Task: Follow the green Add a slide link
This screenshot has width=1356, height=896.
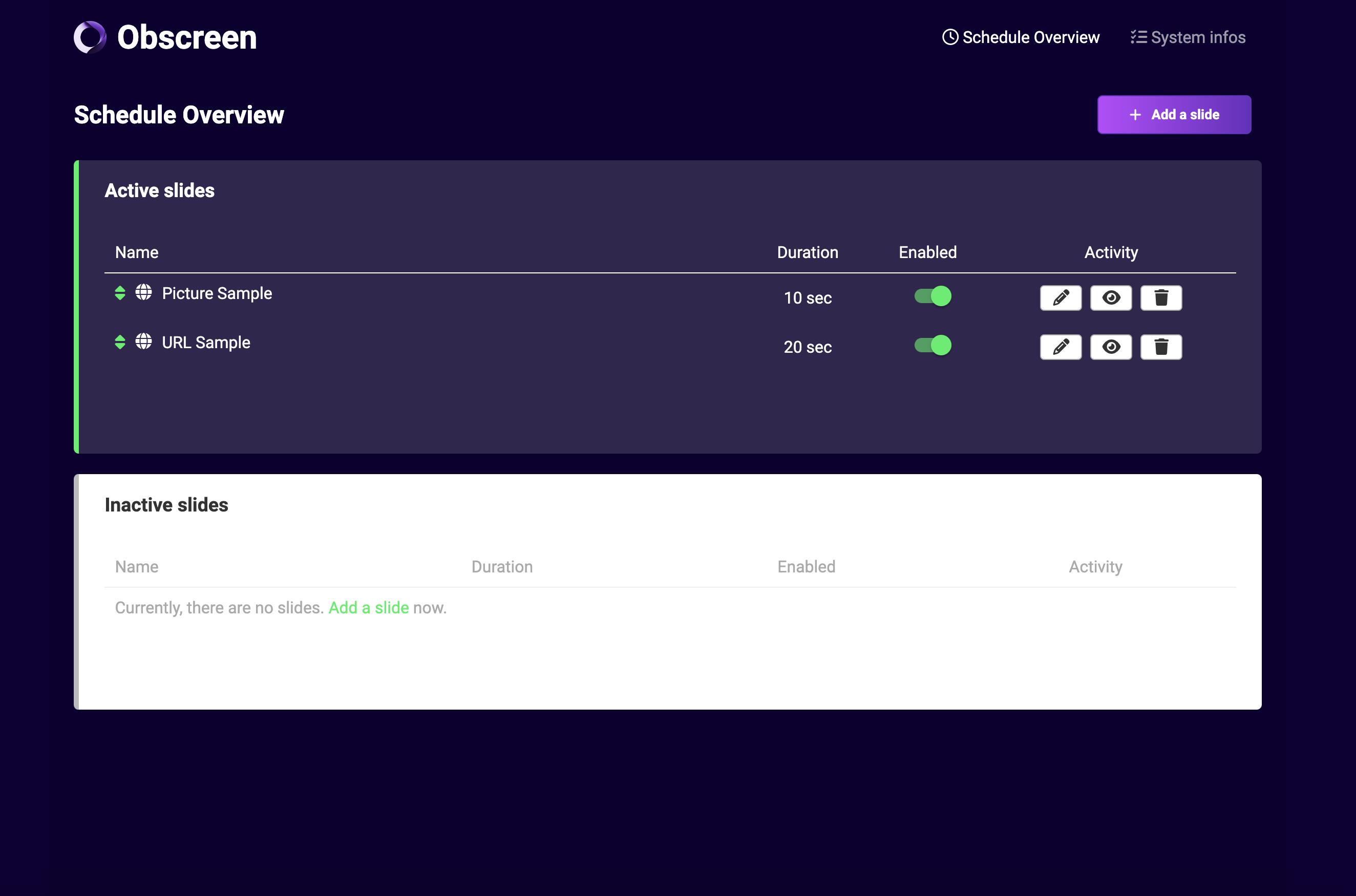Action: pyautogui.click(x=369, y=607)
